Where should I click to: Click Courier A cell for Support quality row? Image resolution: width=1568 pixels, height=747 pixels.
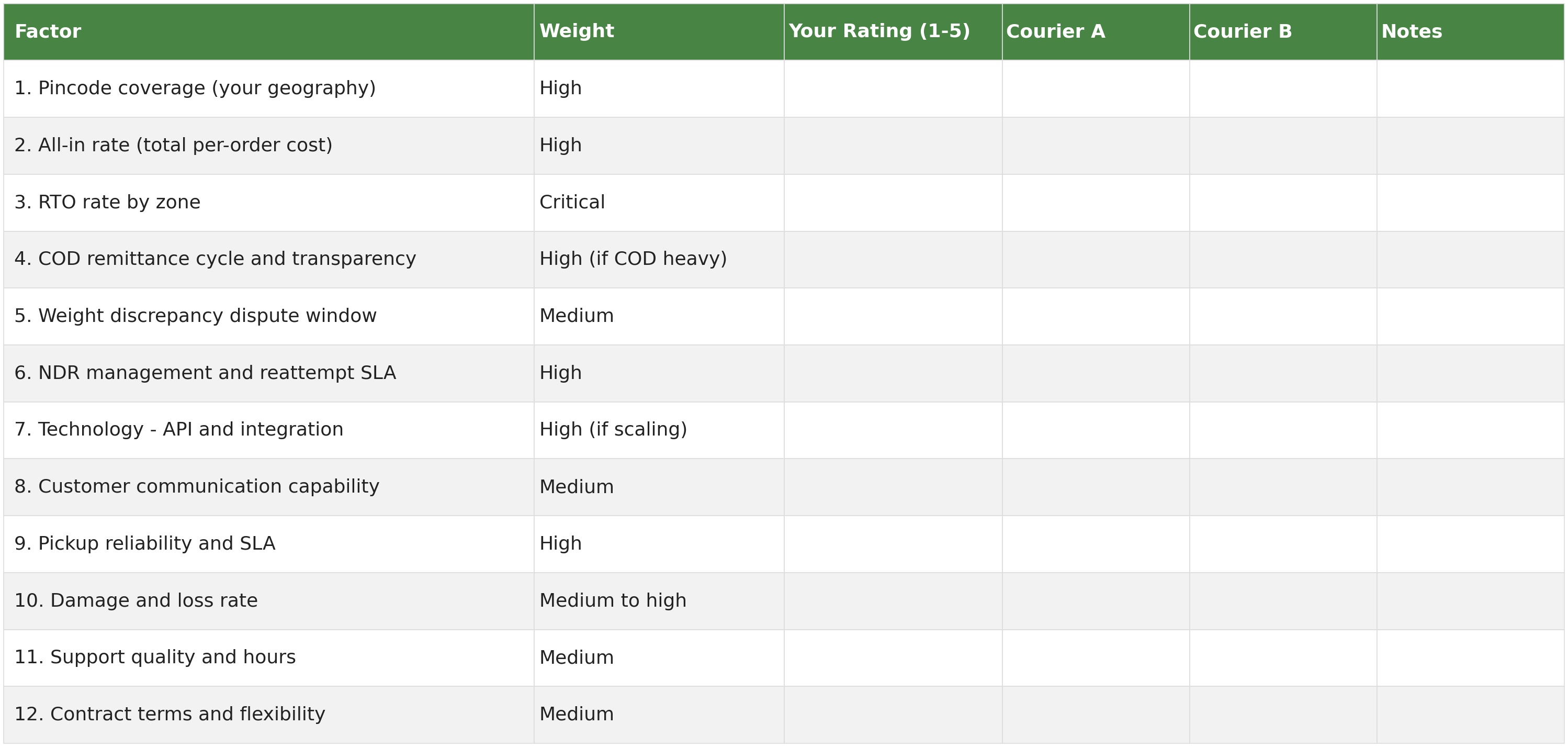point(1096,658)
